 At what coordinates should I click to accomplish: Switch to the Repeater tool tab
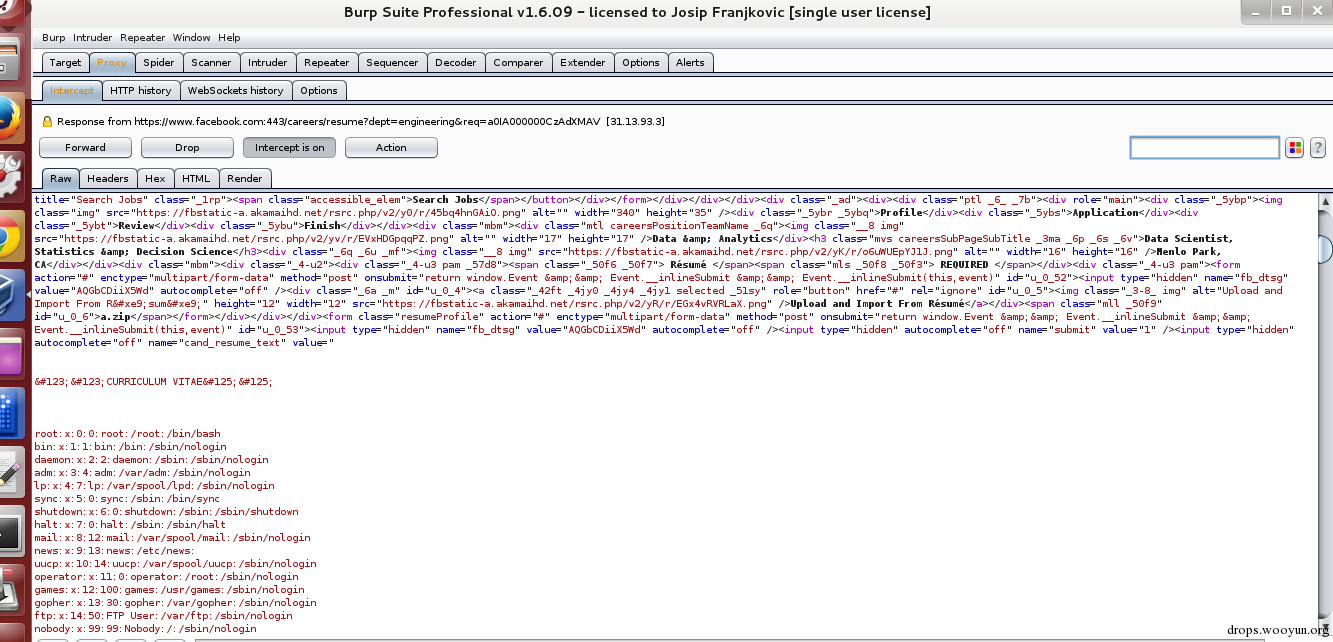coord(327,62)
